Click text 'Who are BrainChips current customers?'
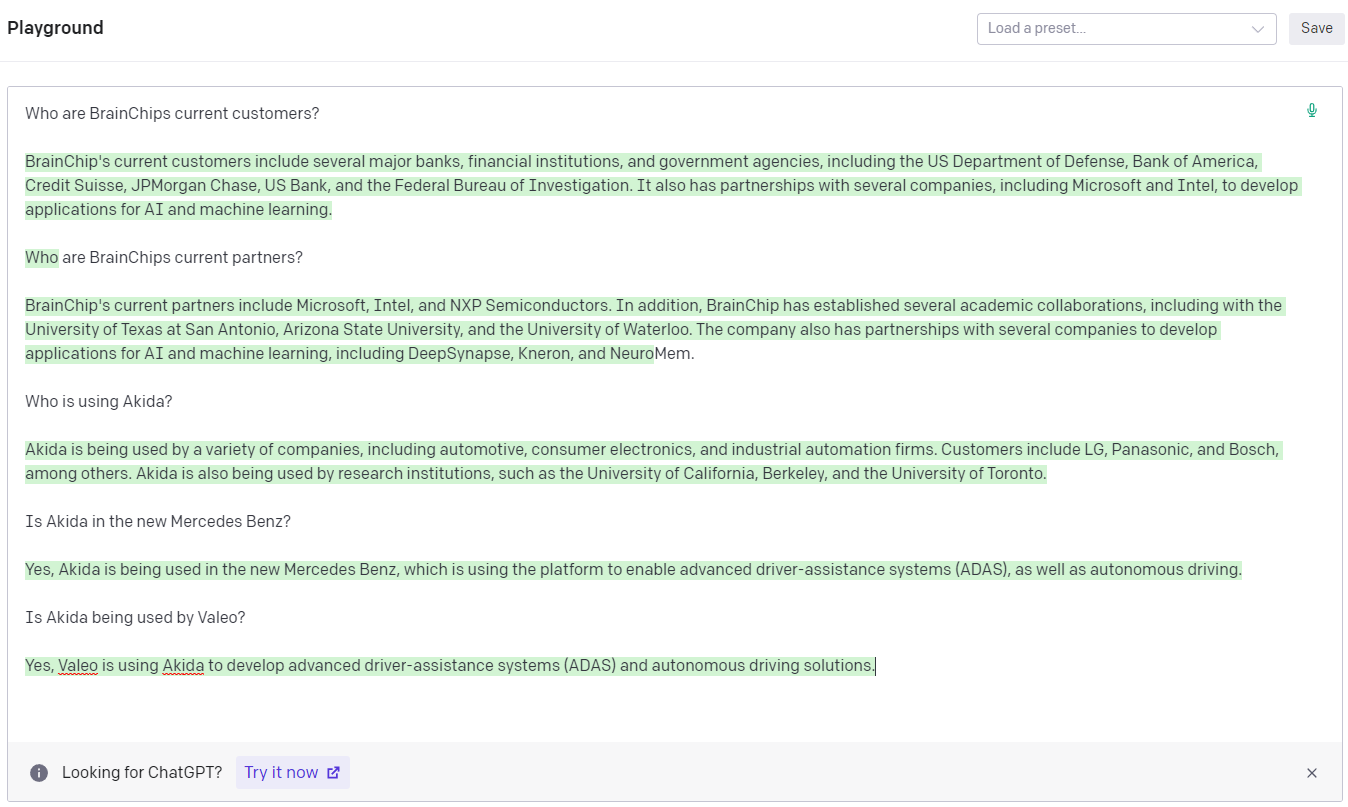The height and width of the screenshot is (807, 1348). (172, 114)
